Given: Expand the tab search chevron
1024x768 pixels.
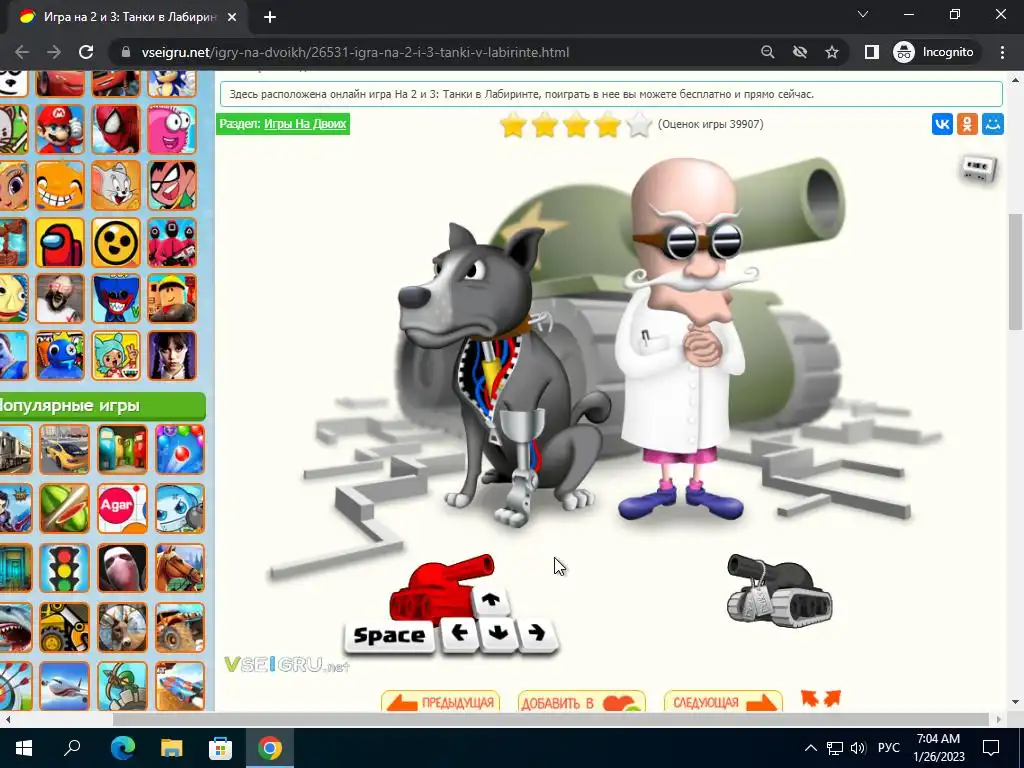Looking at the screenshot, I should (863, 14).
